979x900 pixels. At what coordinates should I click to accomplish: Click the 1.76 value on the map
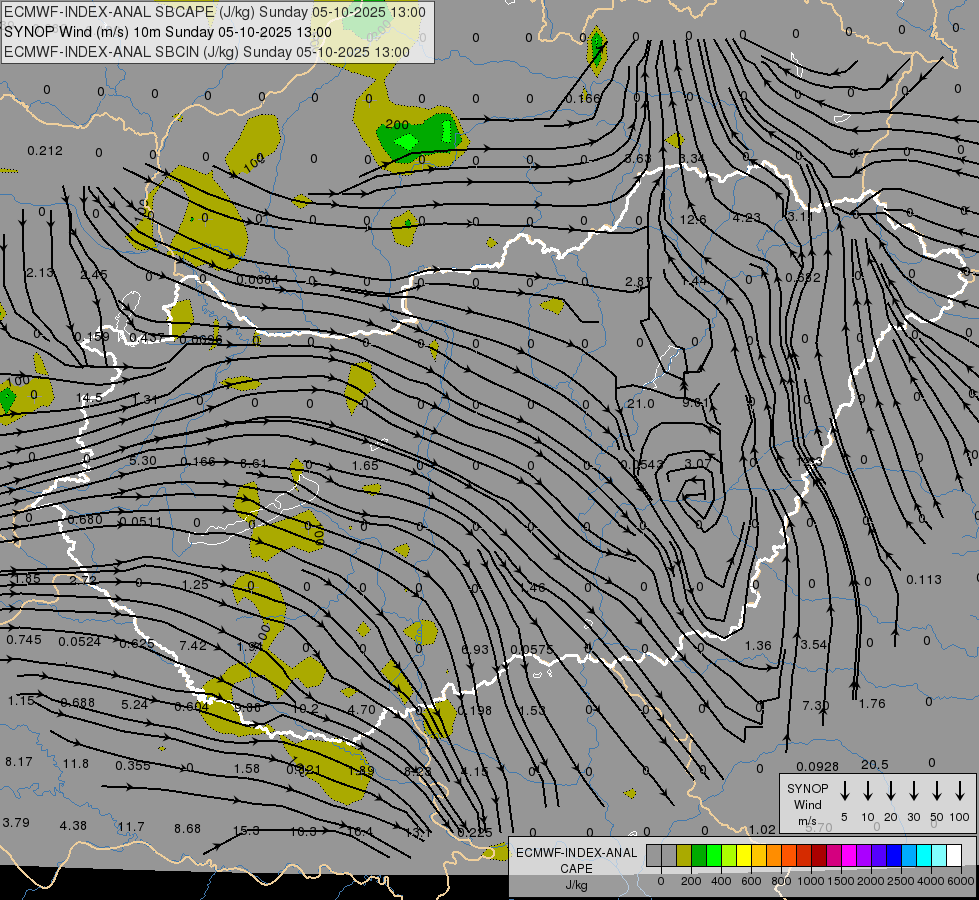click(872, 704)
